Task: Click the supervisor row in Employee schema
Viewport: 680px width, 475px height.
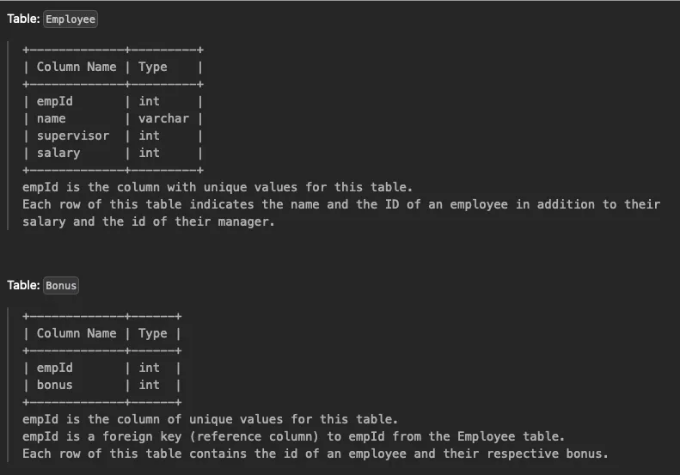Action: (113, 136)
